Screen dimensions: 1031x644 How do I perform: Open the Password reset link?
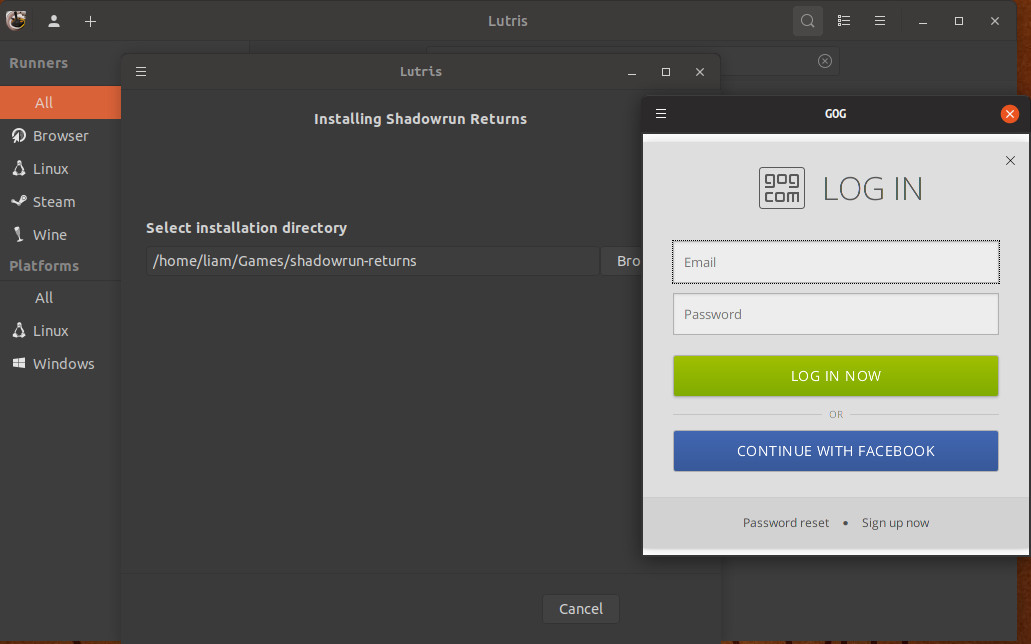[786, 523]
